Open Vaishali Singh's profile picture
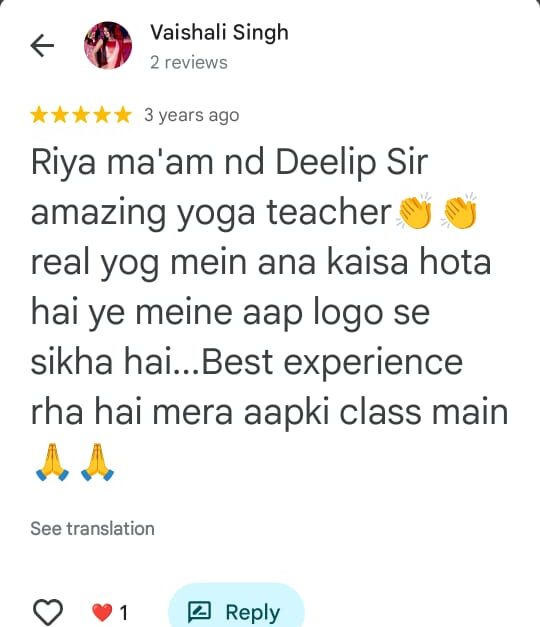 coord(108,46)
